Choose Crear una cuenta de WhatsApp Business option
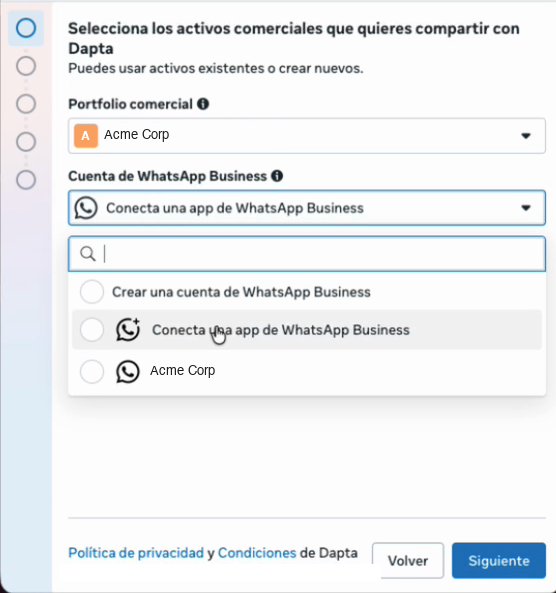Viewport: 556px width, 593px height. click(x=307, y=292)
